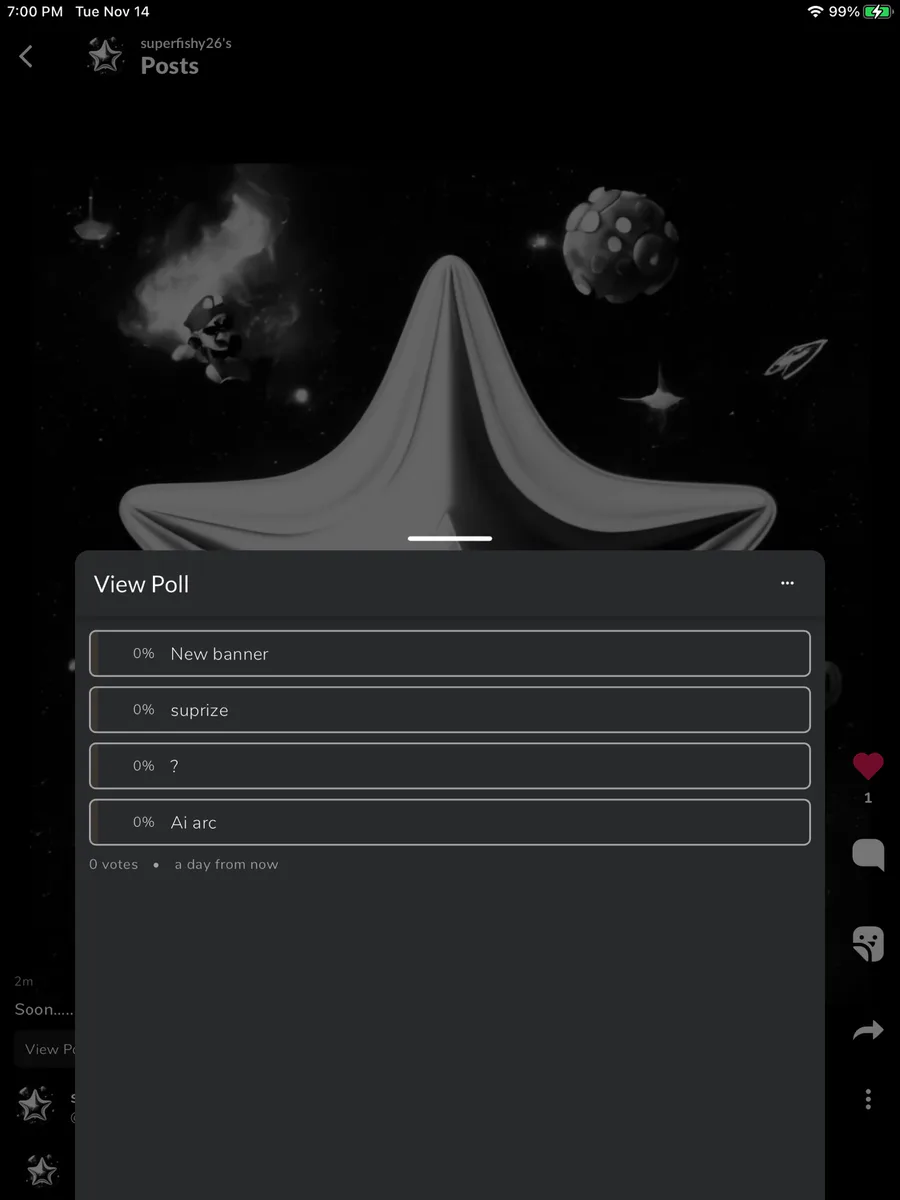Viewport: 900px width, 1200px height.
Task: Open View Poll ellipsis menu
Action: (787, 583)
